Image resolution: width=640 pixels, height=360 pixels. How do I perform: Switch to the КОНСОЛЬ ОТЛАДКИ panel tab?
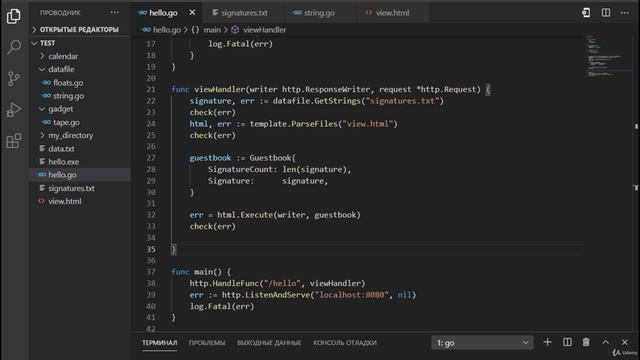click(345, 343)
